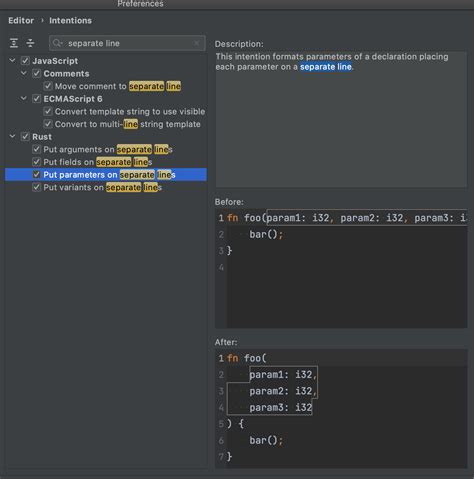
Task: Click the Before preview's fn foo line
Action: (x=347, y=218)
